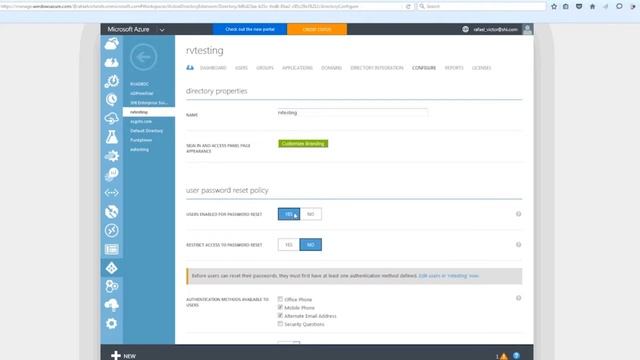Uncheck the Alternate Email Address checkbox
Viewport: 640px width, 360px height.
[280, 316]
